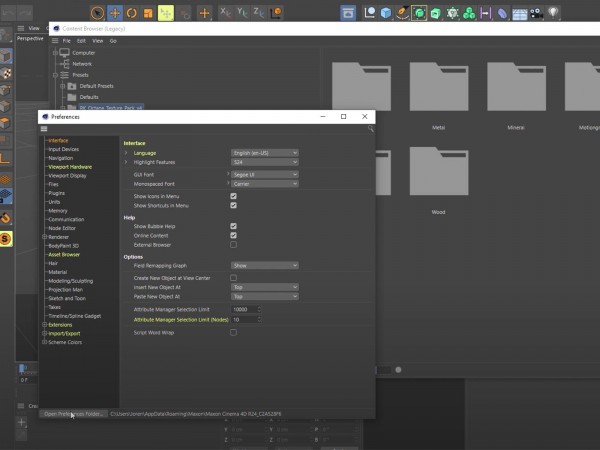Open the Asset Browser icon in toolbar

pos(348,13)
